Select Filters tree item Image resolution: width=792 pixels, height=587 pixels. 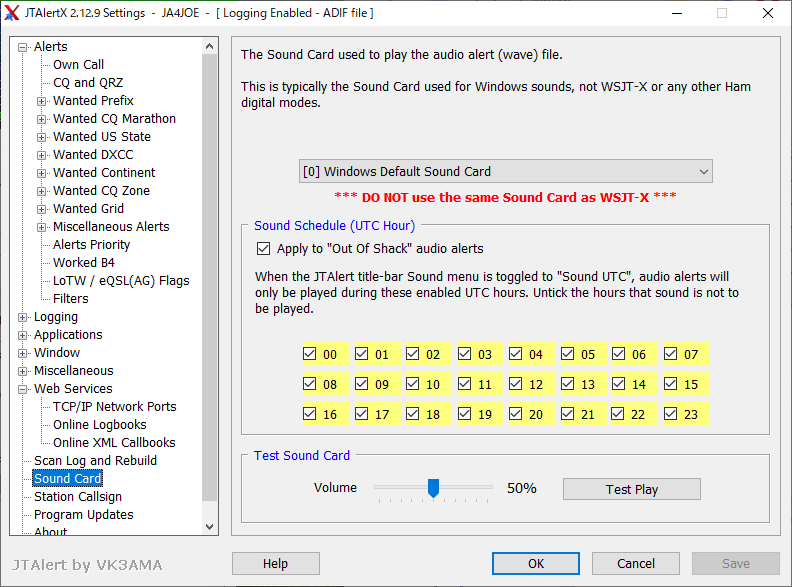71,299
